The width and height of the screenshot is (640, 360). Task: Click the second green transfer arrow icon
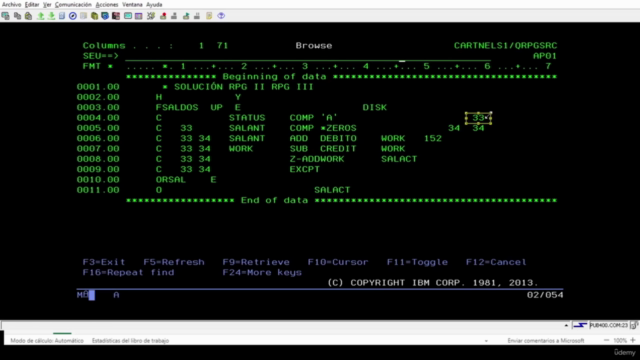(51, 16)
